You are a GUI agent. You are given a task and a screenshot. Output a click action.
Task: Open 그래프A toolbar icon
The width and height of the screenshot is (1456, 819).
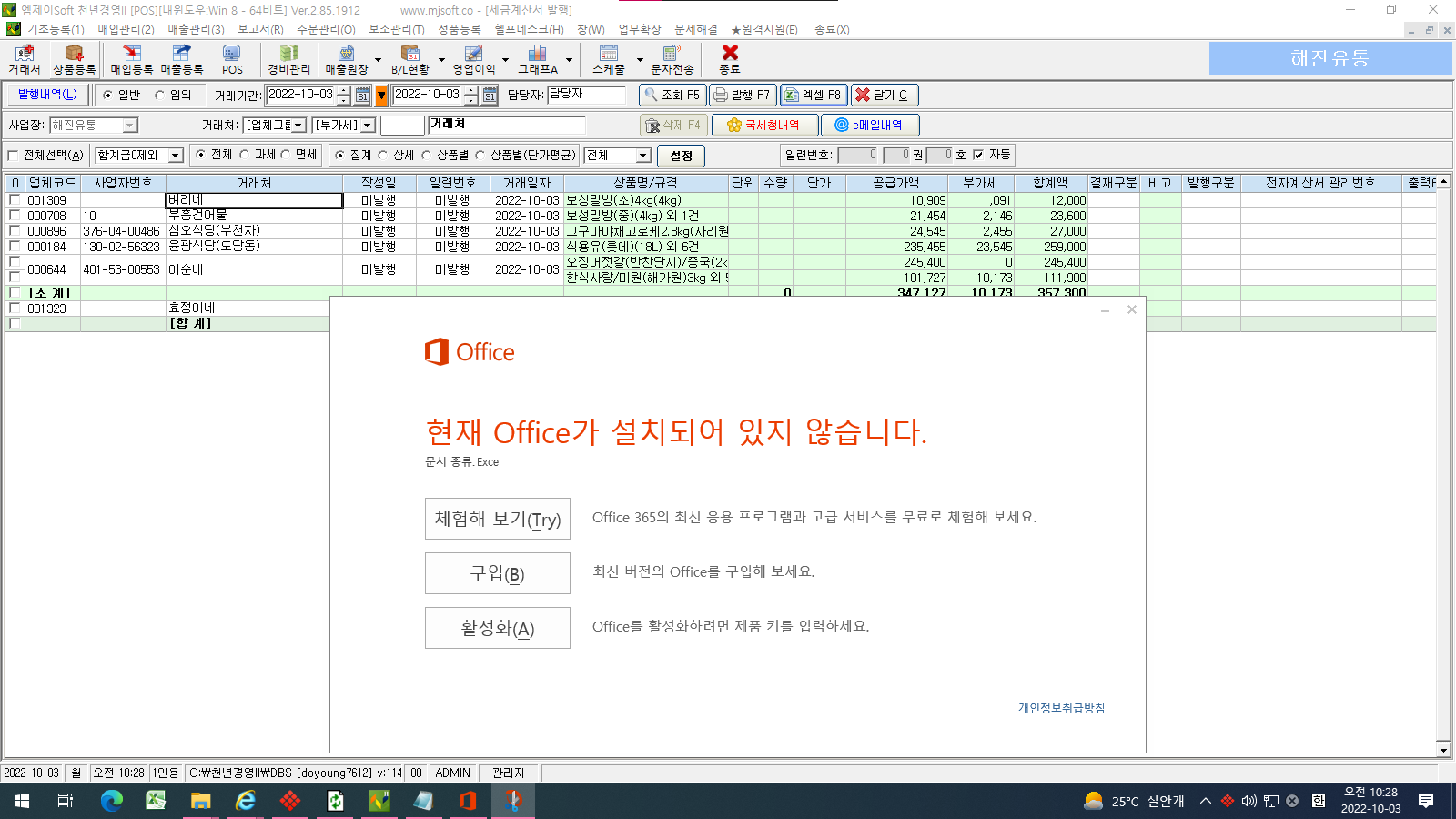pos(538,60)
